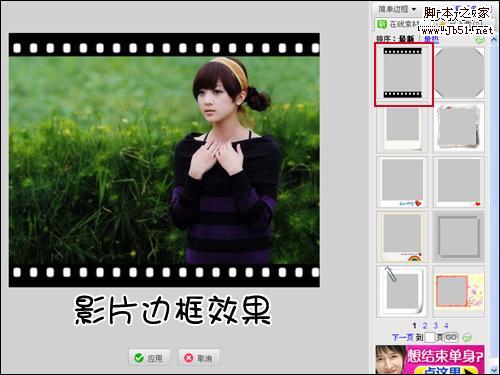Viewport: 500px width, 375px height.
Task: Apply the border with the 应用 button
Action: point(149,358)
